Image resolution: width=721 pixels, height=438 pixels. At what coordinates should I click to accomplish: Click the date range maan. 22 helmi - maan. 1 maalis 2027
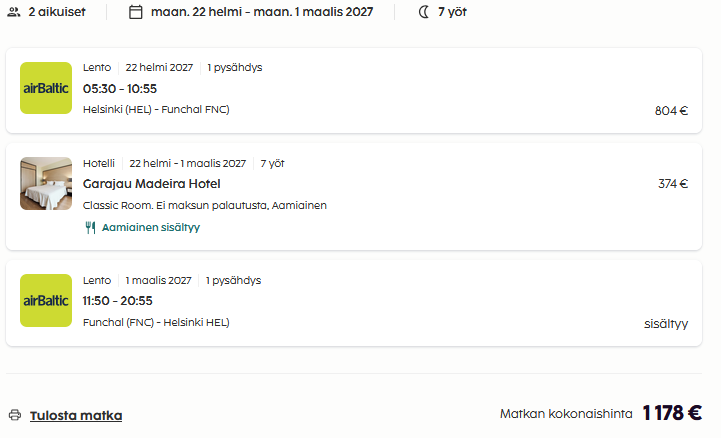click(262, 12)
